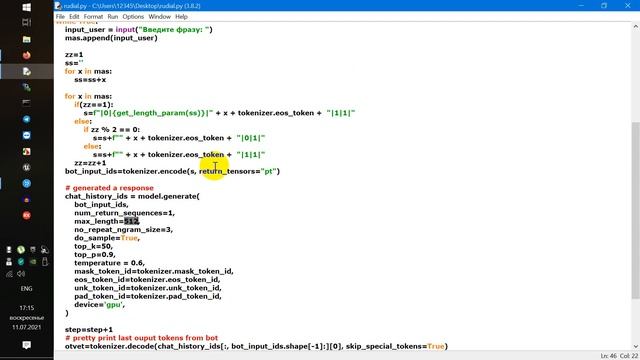Viewport: 640px width, 360px height.
Task: Click the 'eos_token_id=tokenizer.eos_token_id,' line
Action: 147,280
